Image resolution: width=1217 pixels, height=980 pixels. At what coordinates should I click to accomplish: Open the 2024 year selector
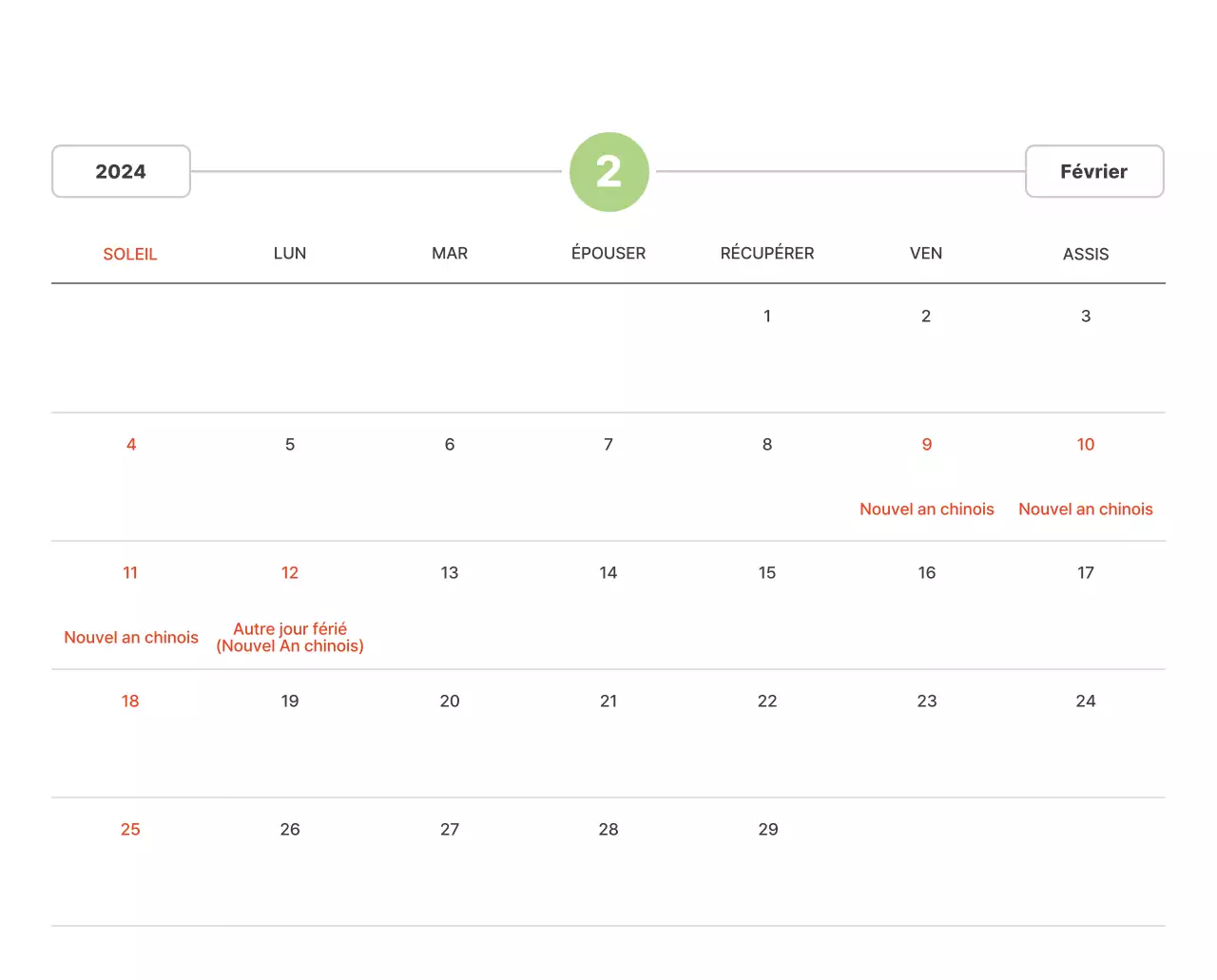[x=121, y=172]
